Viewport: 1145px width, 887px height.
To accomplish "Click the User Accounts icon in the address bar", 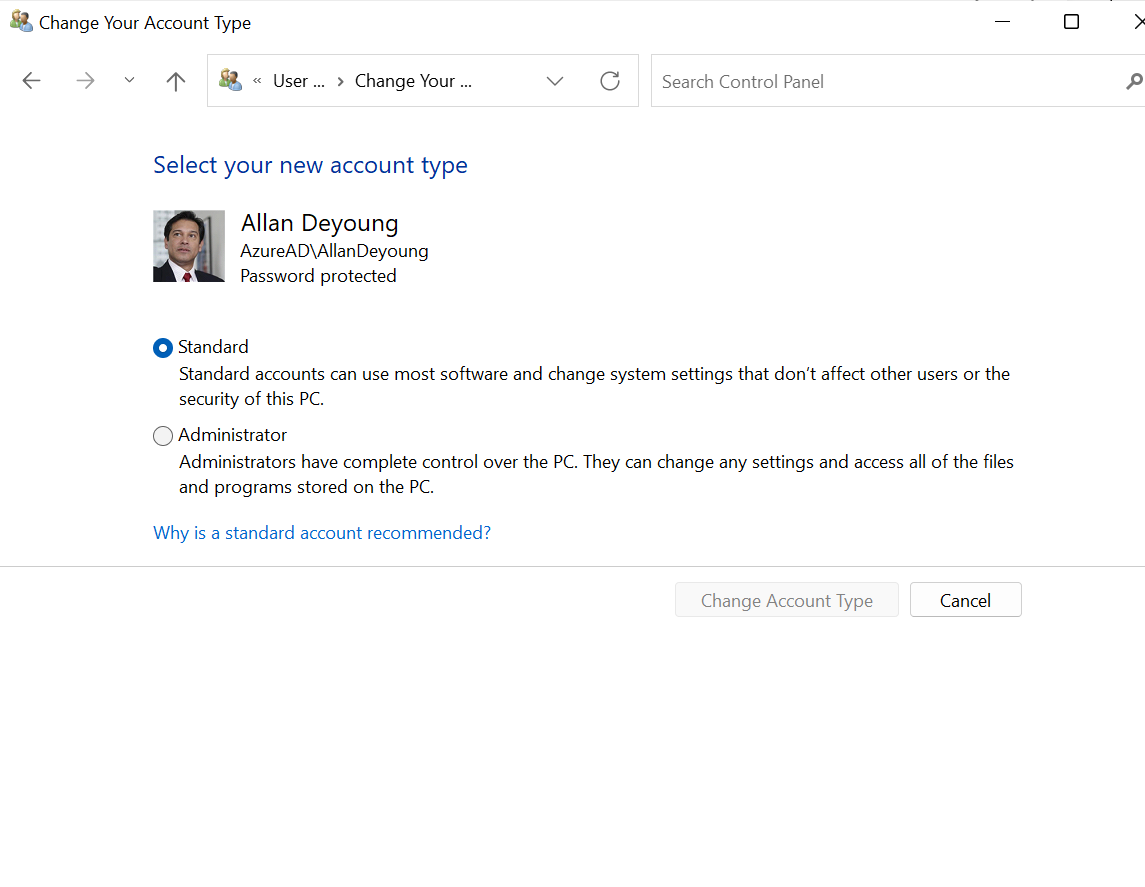I will coord(230,80).
